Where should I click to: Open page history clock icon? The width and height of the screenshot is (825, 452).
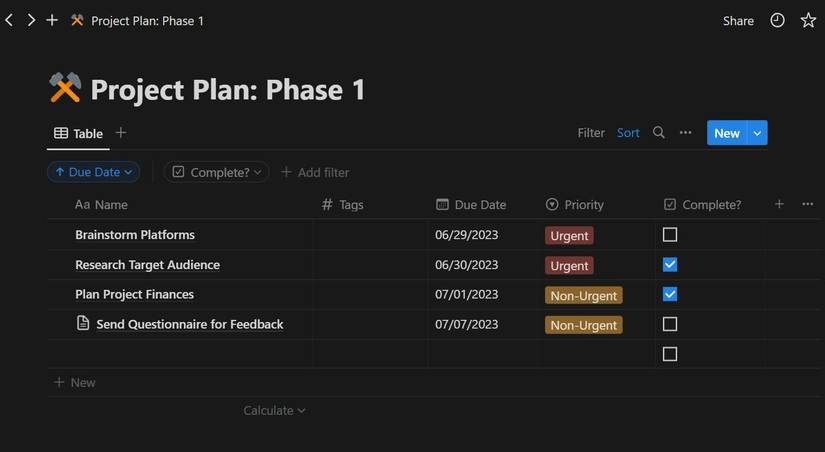(x=777, y=20)
